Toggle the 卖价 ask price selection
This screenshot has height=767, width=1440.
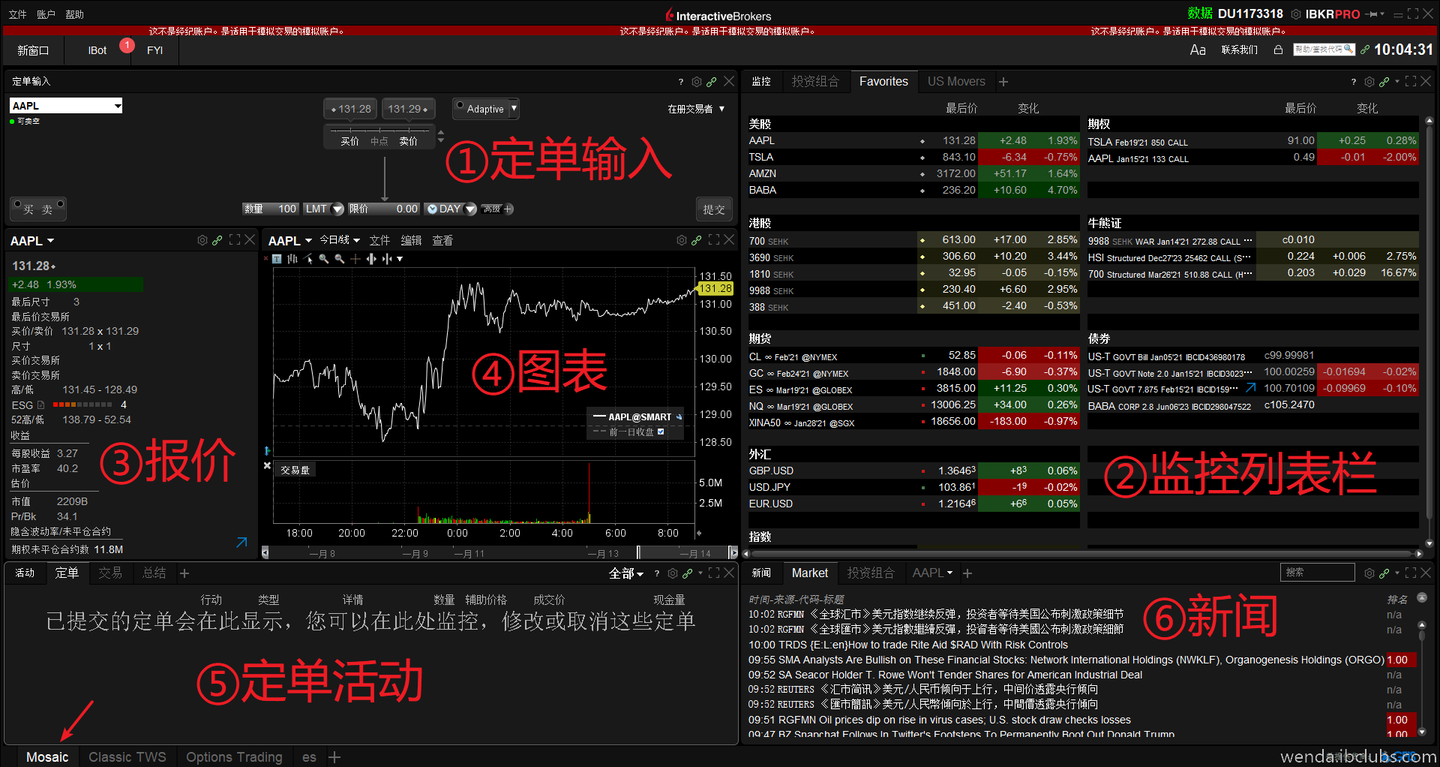tap(409, 141)
